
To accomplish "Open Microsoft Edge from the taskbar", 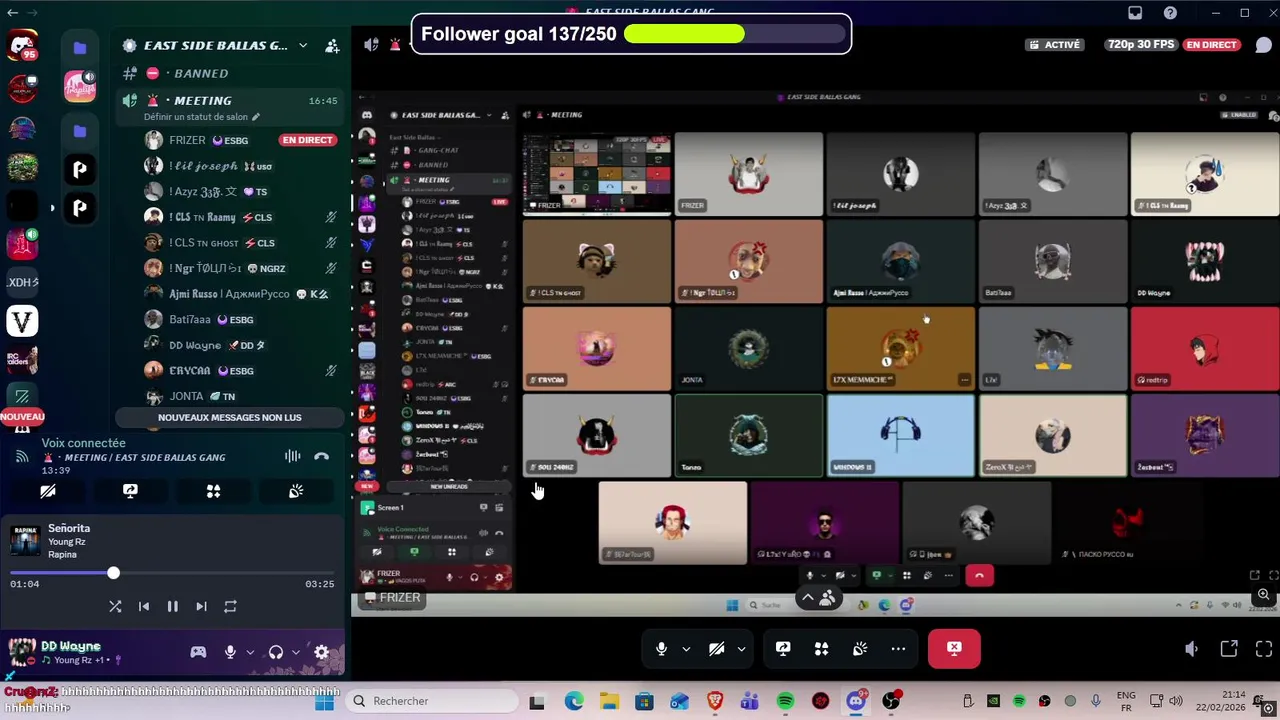I will point(574,702).
